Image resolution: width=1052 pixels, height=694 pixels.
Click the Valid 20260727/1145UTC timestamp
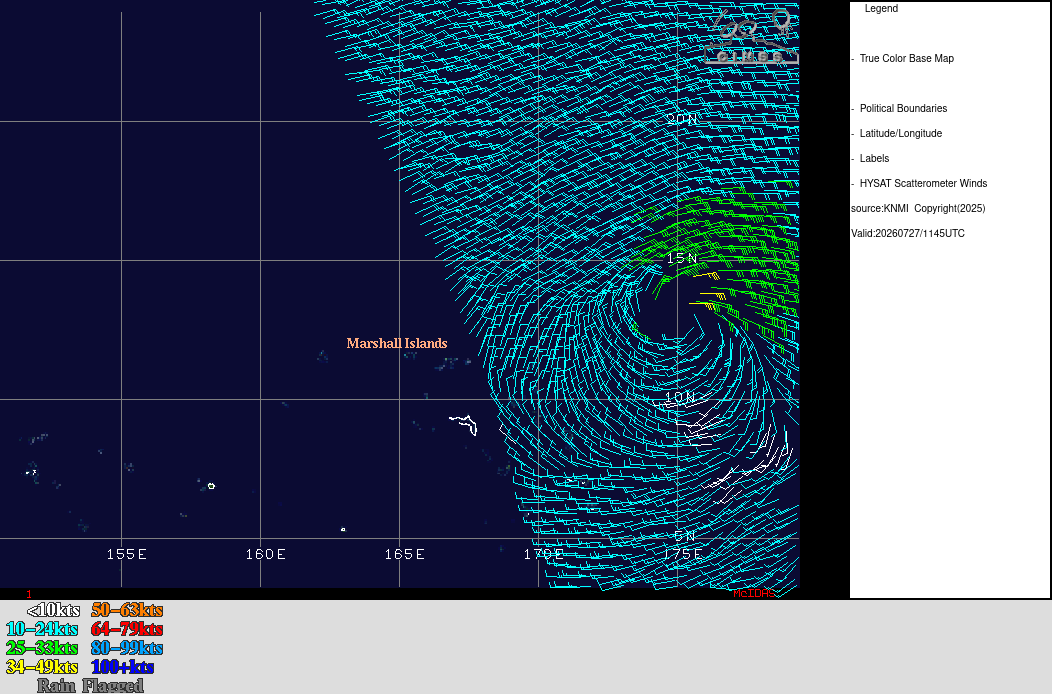tap(908, 234)
